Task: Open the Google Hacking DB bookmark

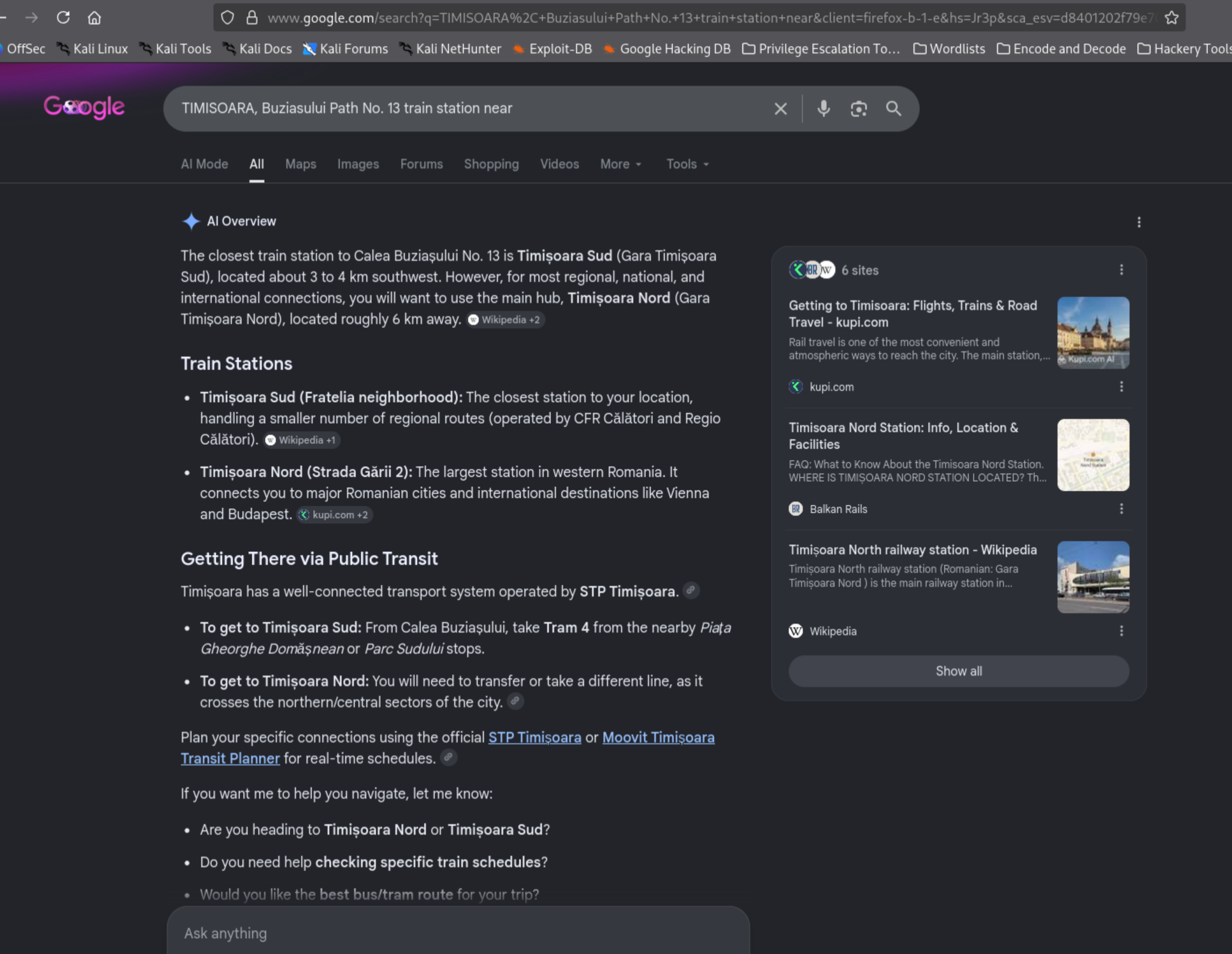Action: tap(667, 49)
